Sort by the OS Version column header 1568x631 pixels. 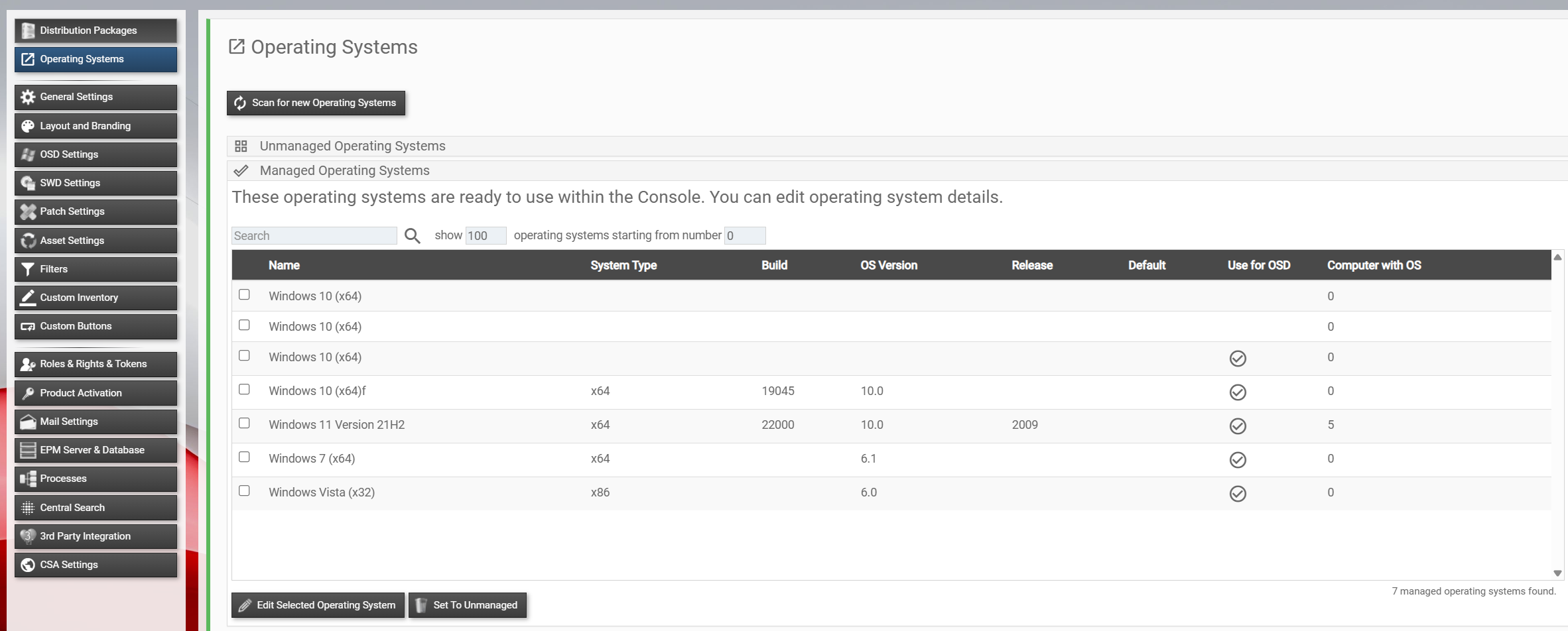coord(889,265)
